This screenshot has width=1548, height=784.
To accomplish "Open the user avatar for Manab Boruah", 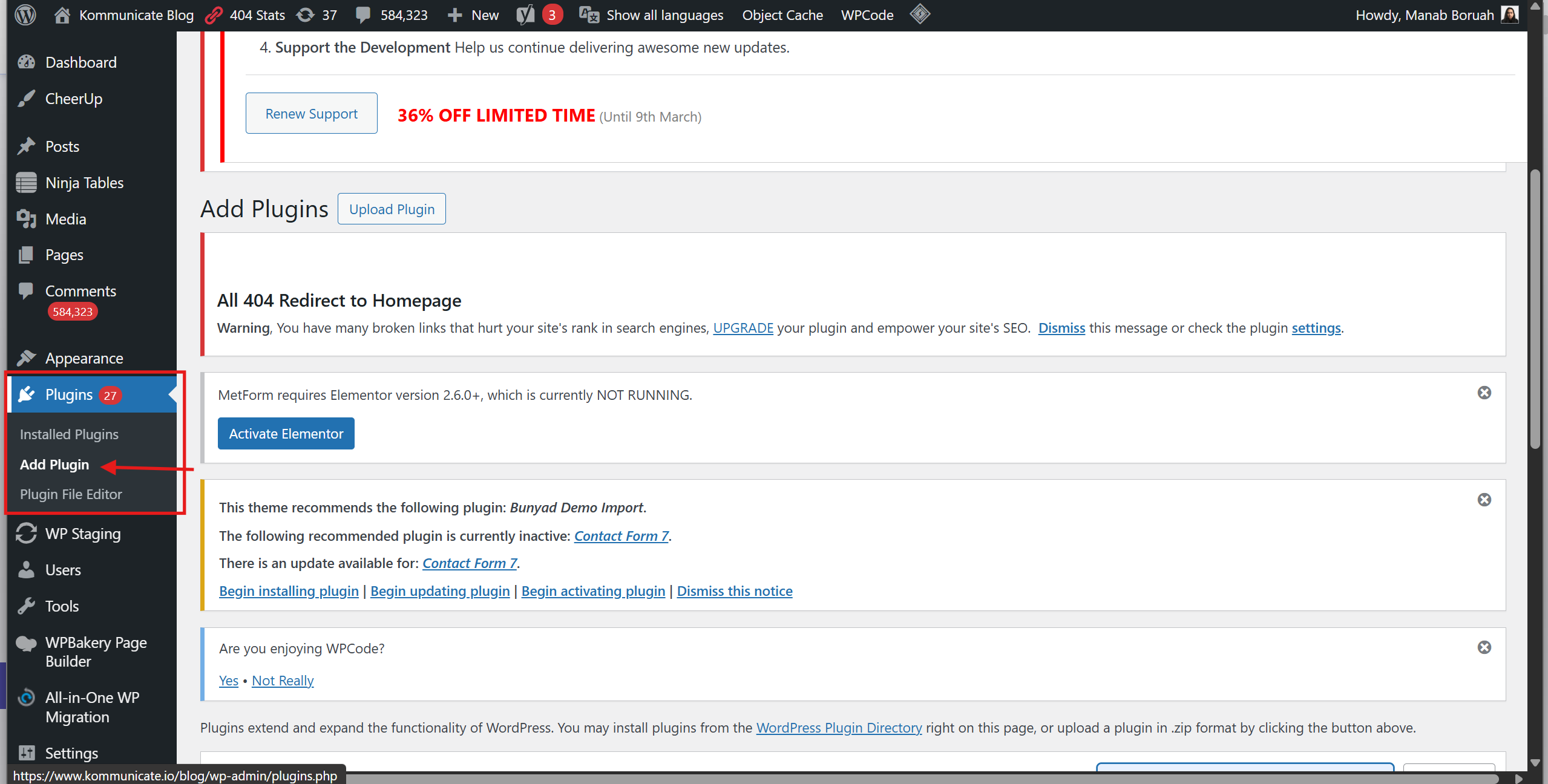I will coord(1510,15).
